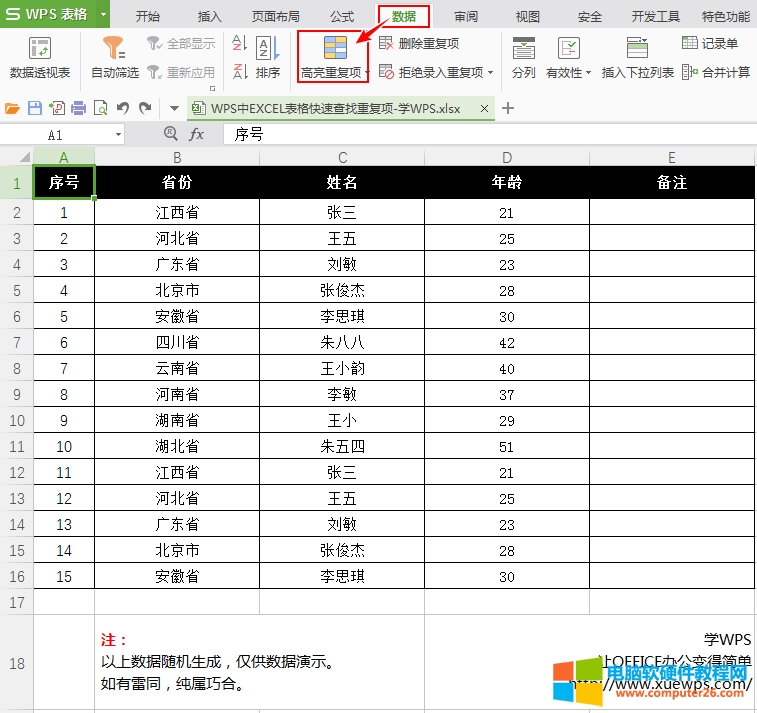The height and width of the screenshot is (713, 757).
Task: Close the xlsx document tab
Action: pos(484,109)
